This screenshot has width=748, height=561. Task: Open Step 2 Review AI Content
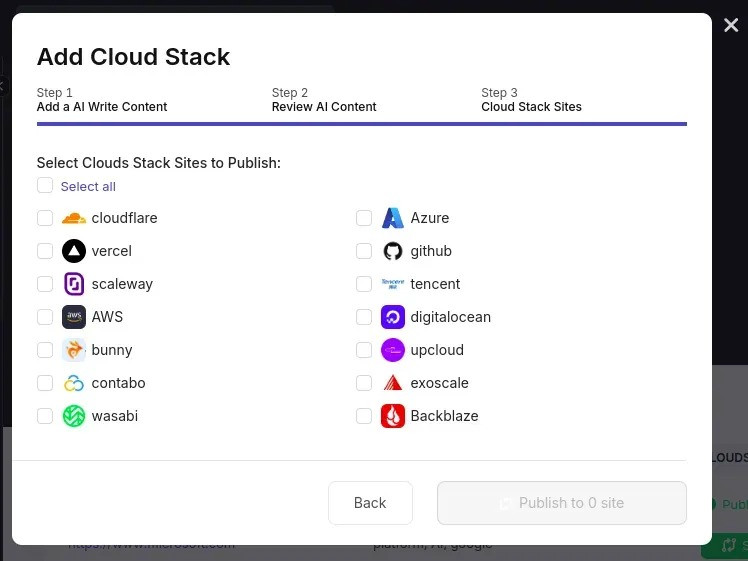[x=324, y=100]
